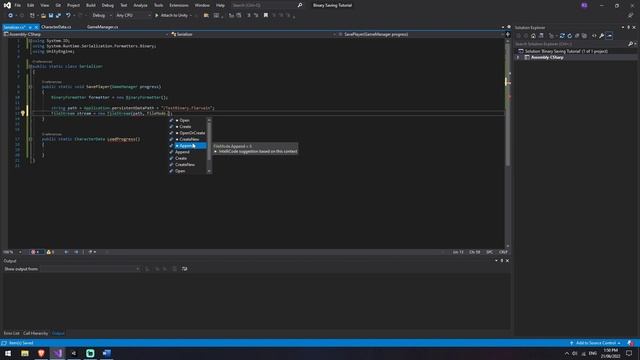Viewport: 640px width, 360px height.
Task: Switch to the GameManager.cs tab
Action: tap(102, 27)
